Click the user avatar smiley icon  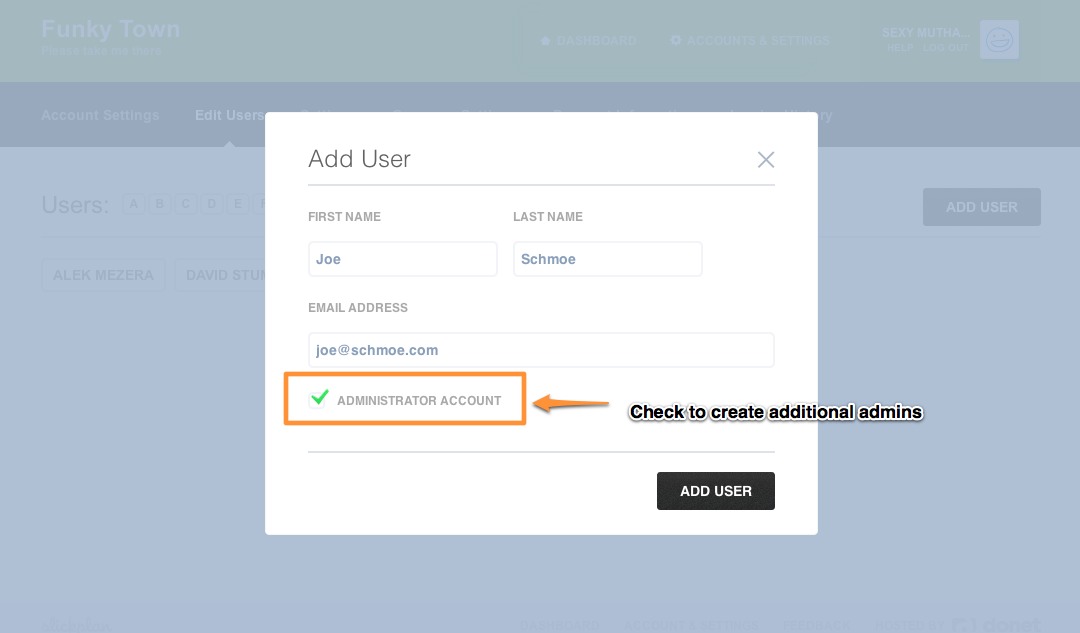click(x=999, y=40)
